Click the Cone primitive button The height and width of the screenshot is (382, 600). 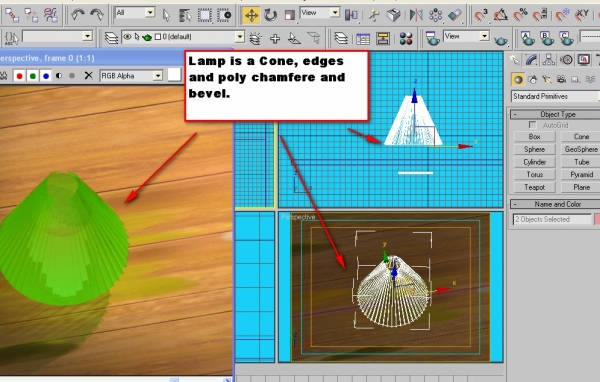coord(581,137)
